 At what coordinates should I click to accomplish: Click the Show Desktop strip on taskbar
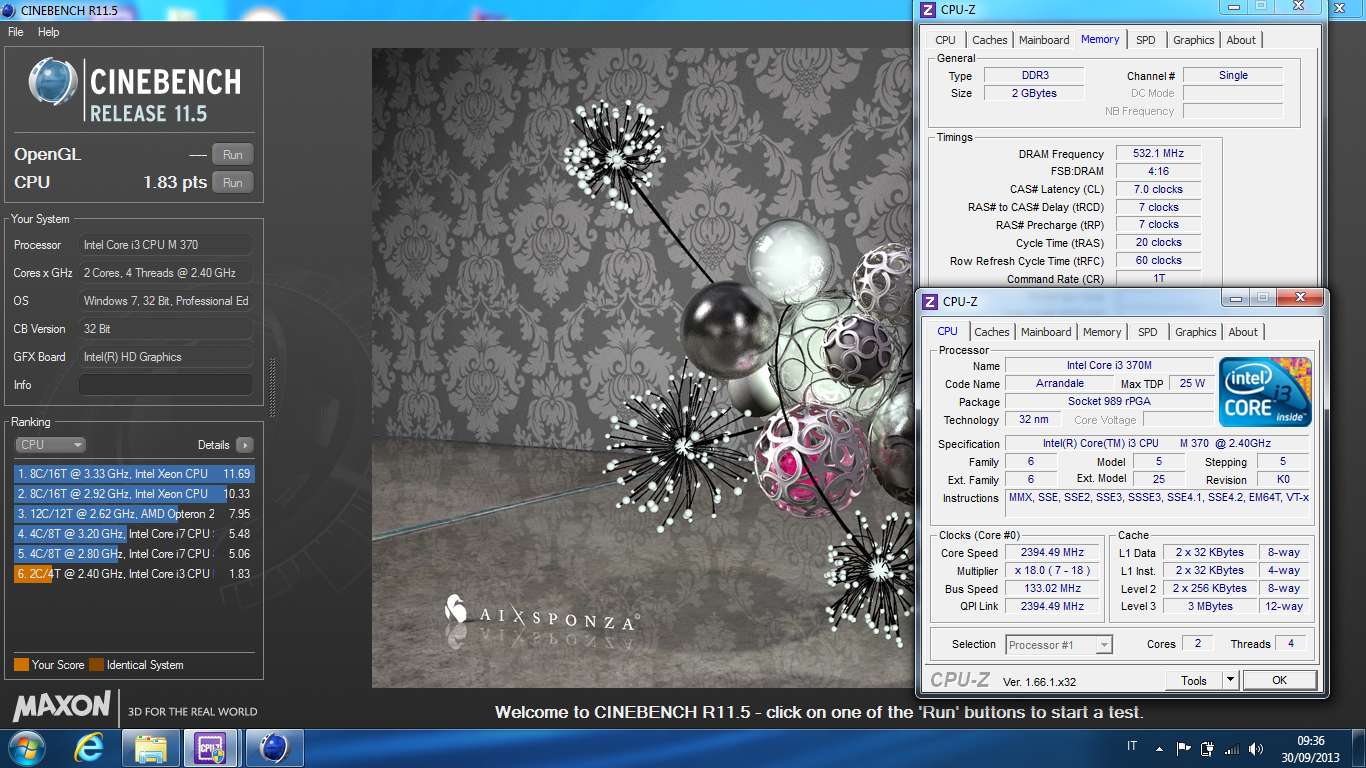click(x=1359, y=748)
